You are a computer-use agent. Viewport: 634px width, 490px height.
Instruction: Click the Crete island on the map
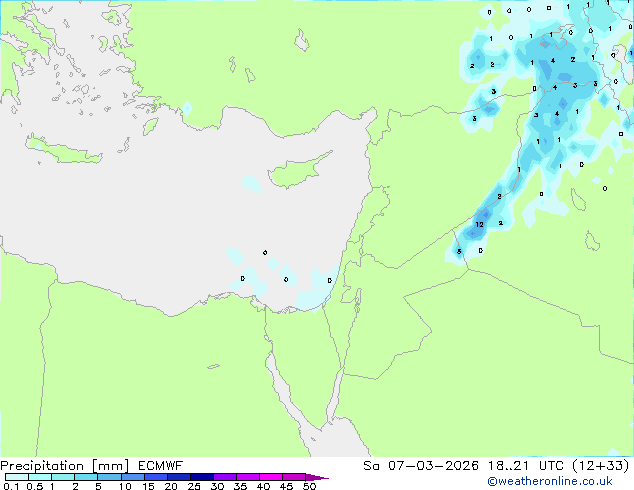point(64,150)
